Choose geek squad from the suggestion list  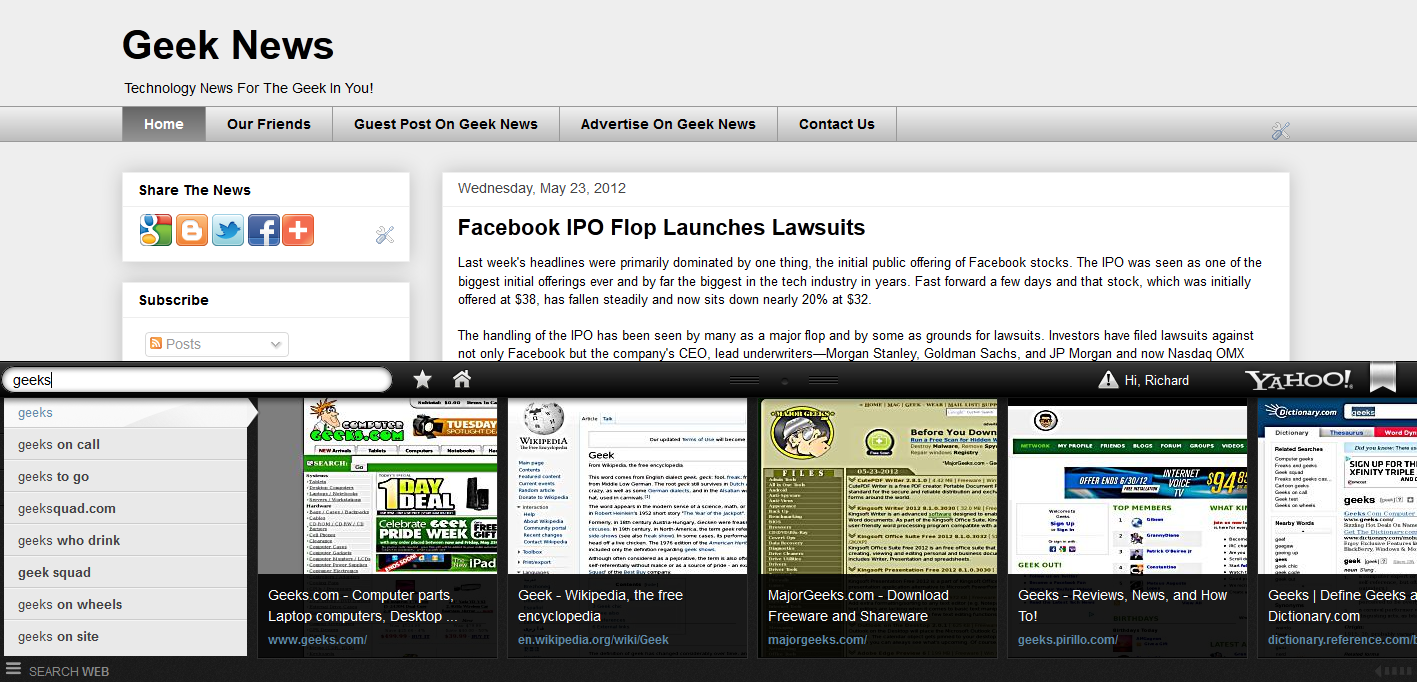click(55, 572)
